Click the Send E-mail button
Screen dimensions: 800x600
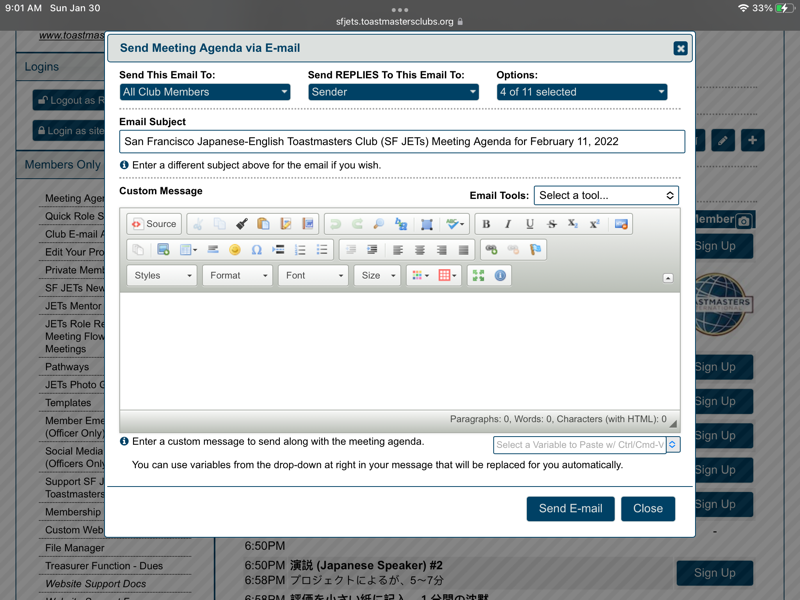[570, 509]
